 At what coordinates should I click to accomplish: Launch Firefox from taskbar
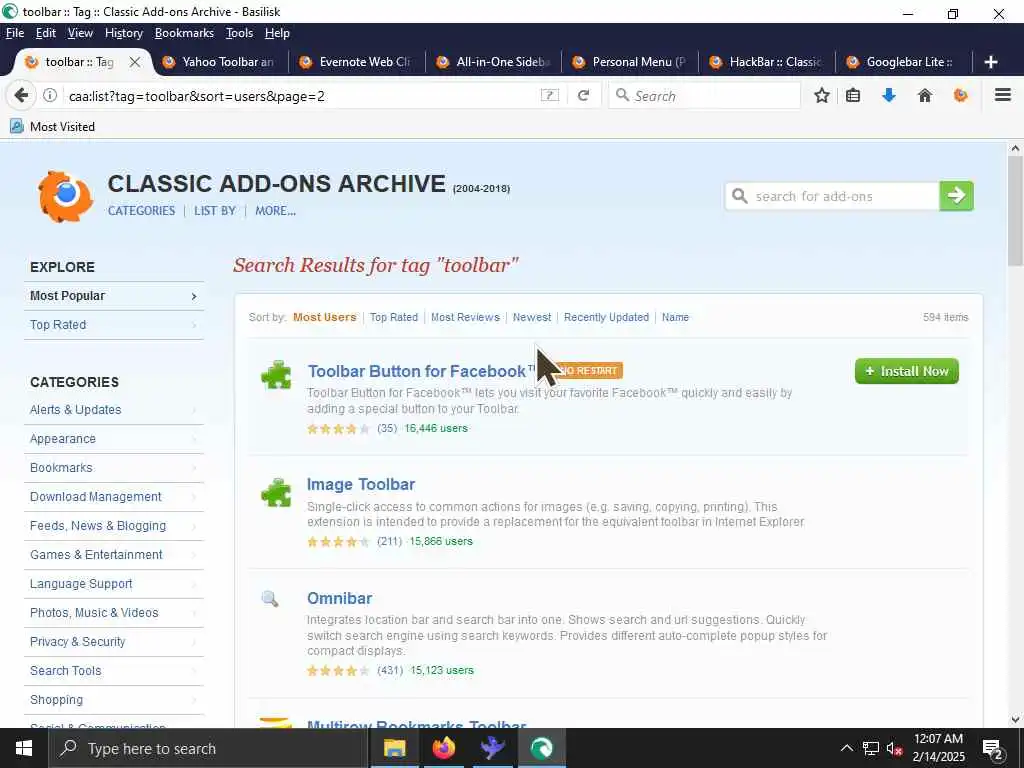[x=443, y=748]
